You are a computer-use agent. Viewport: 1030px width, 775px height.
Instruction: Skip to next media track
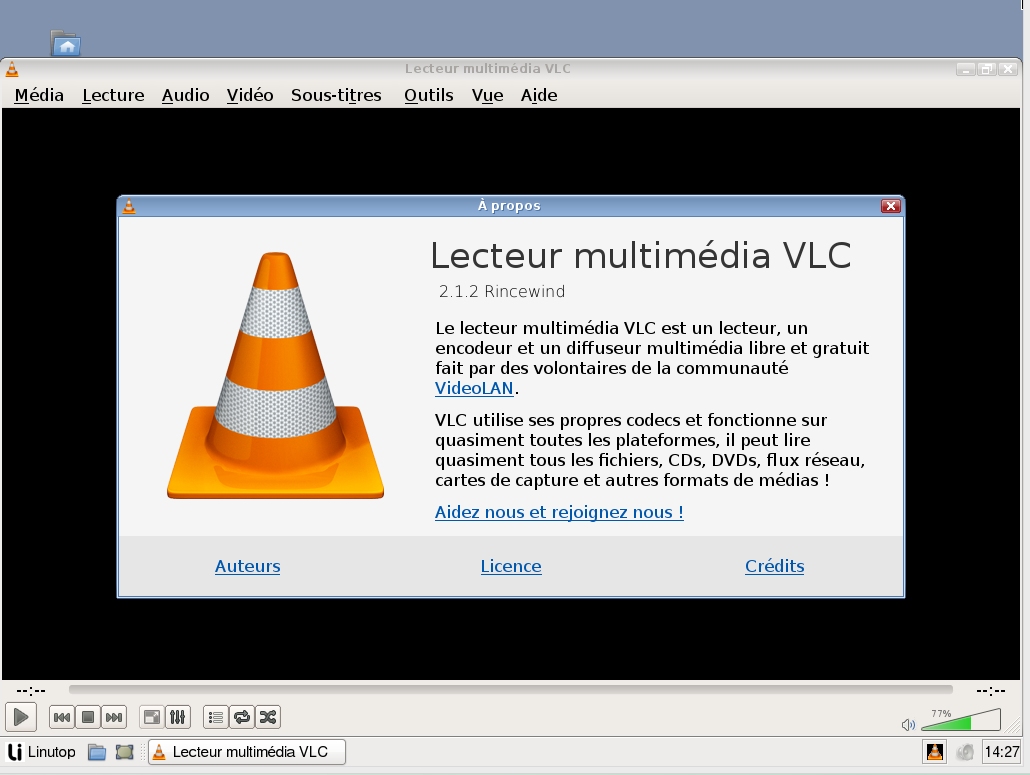pos(114,717)
